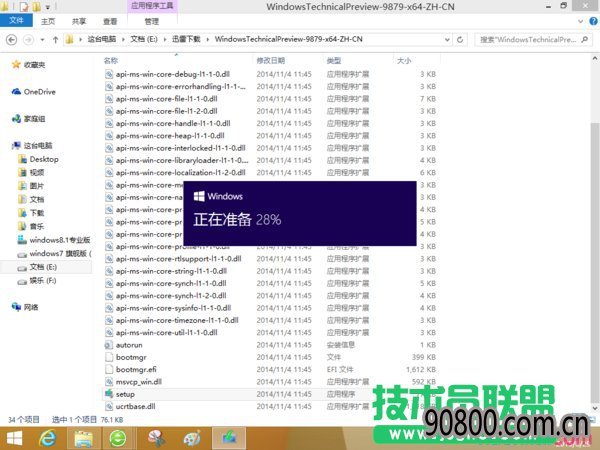Image resolution: width=600 pixels, height=450 pixels.
Task: Select api-ms-win-core-debug-l1-1-0.dll file icon
Action: tap(109, 74)
